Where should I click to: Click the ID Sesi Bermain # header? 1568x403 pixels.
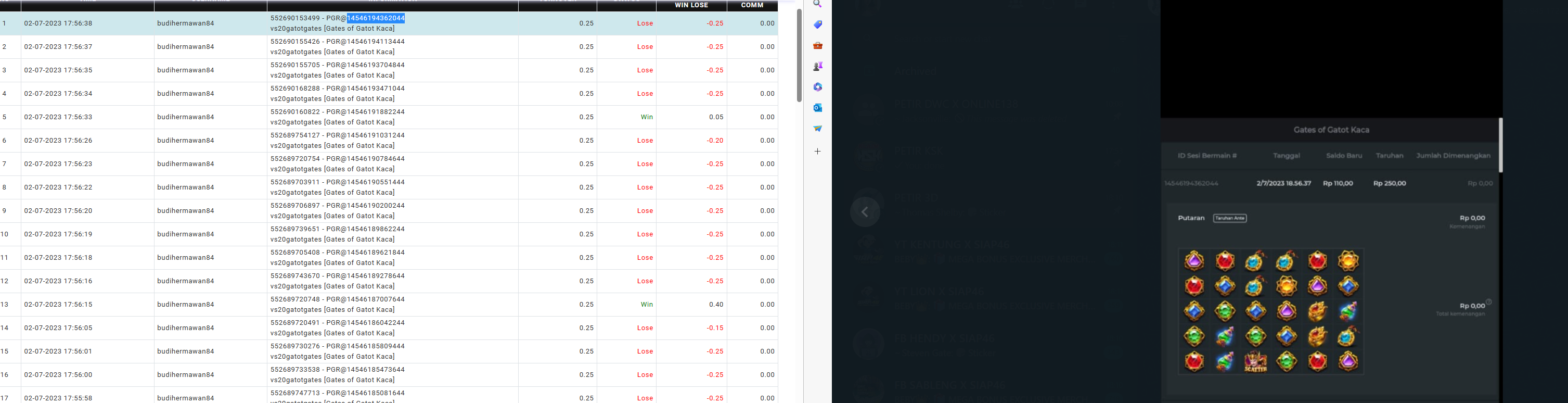[x=1207, y=156]
